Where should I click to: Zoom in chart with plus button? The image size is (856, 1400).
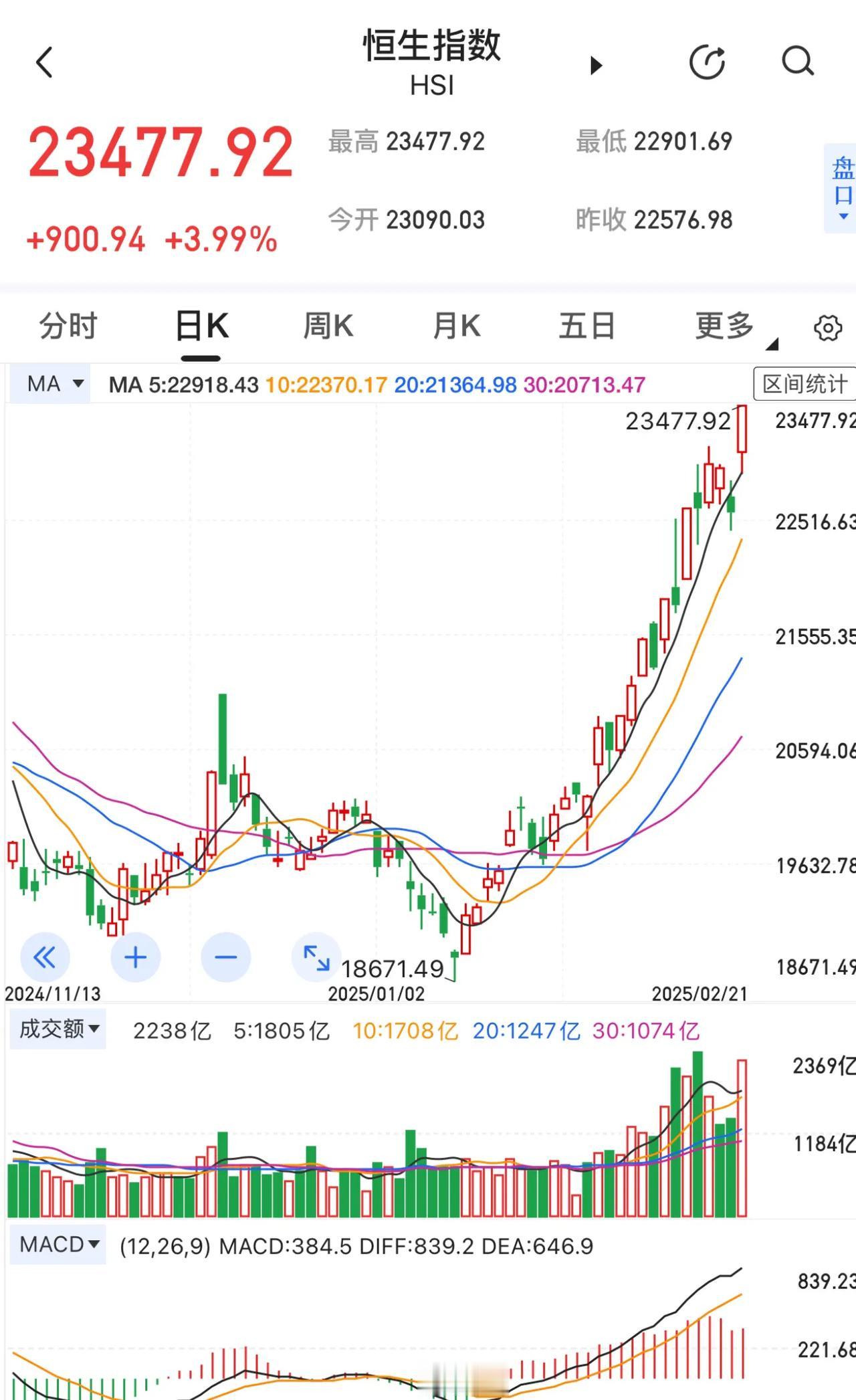(x=135, y=958)
